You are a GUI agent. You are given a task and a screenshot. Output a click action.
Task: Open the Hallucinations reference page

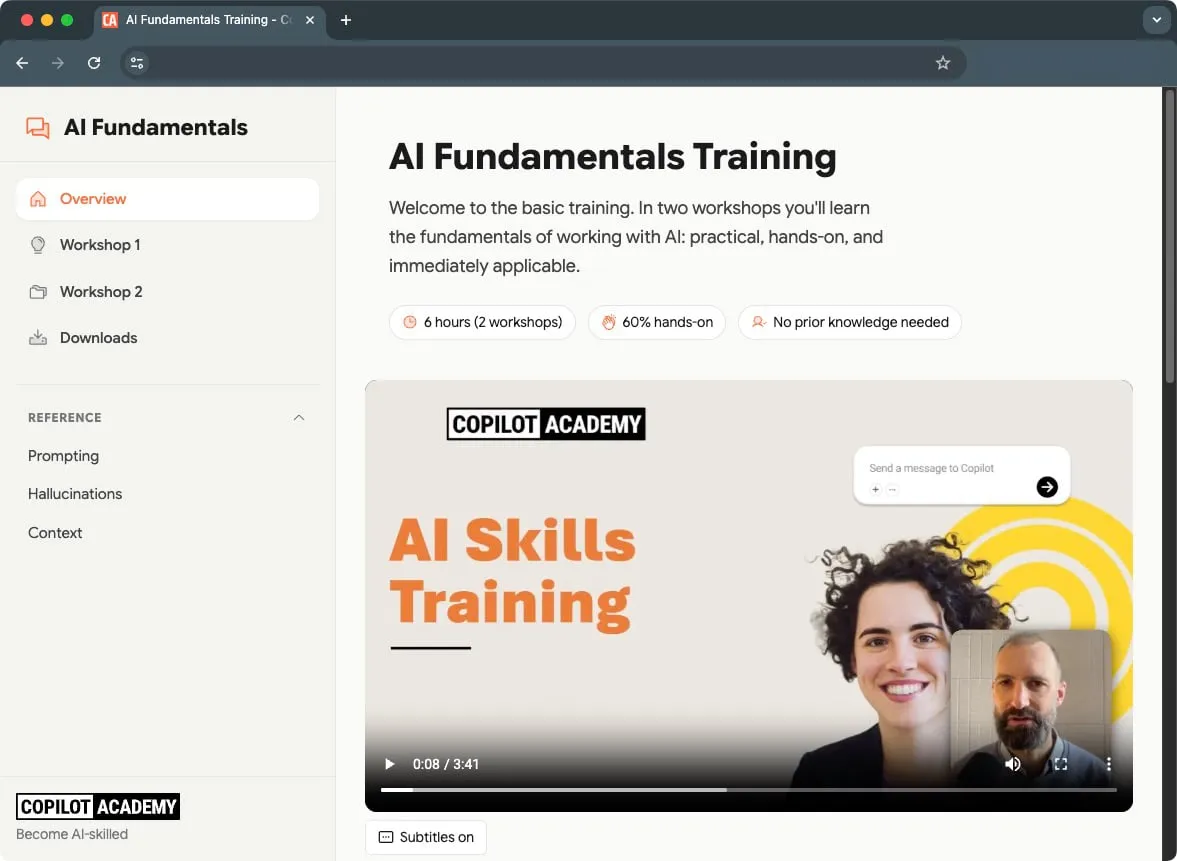tap(74, 493)
